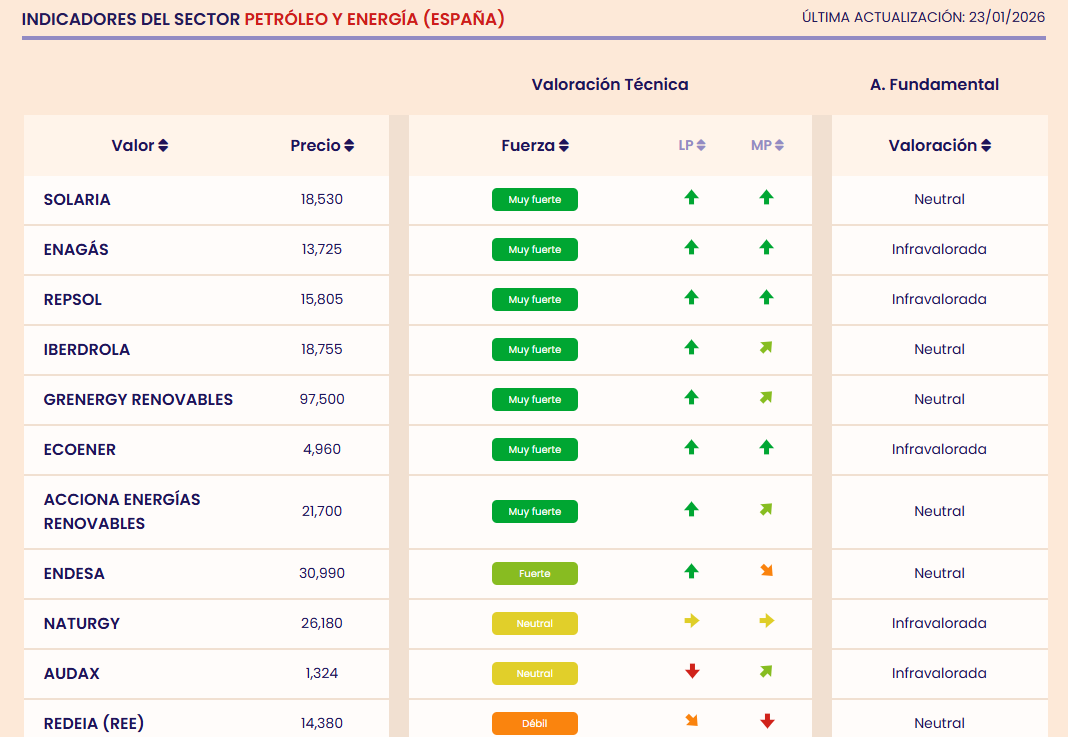Click NATURGY Neutral strength badge

click(x=535, y=623)
